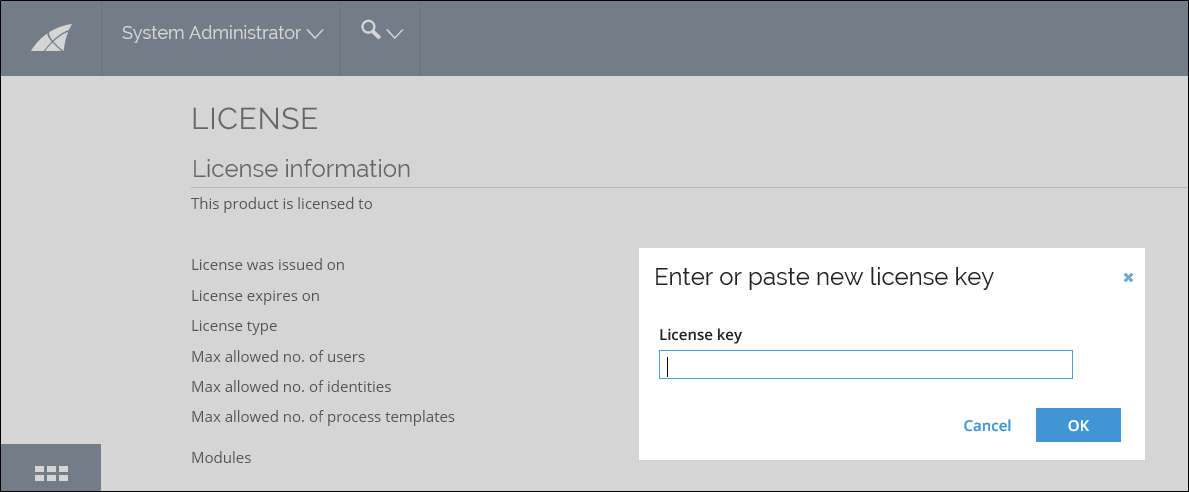Click the leaf logo in the header
Viewport: 1189px width, 492px height.
52,38
